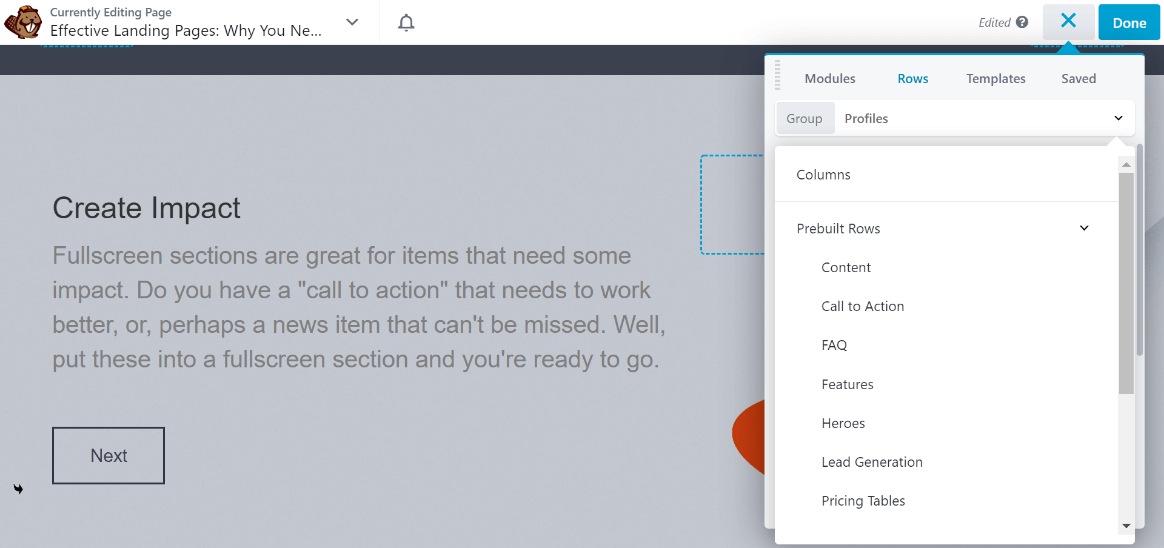Click the Edited status label
The image size is (1164, 548).
(995, 22)
